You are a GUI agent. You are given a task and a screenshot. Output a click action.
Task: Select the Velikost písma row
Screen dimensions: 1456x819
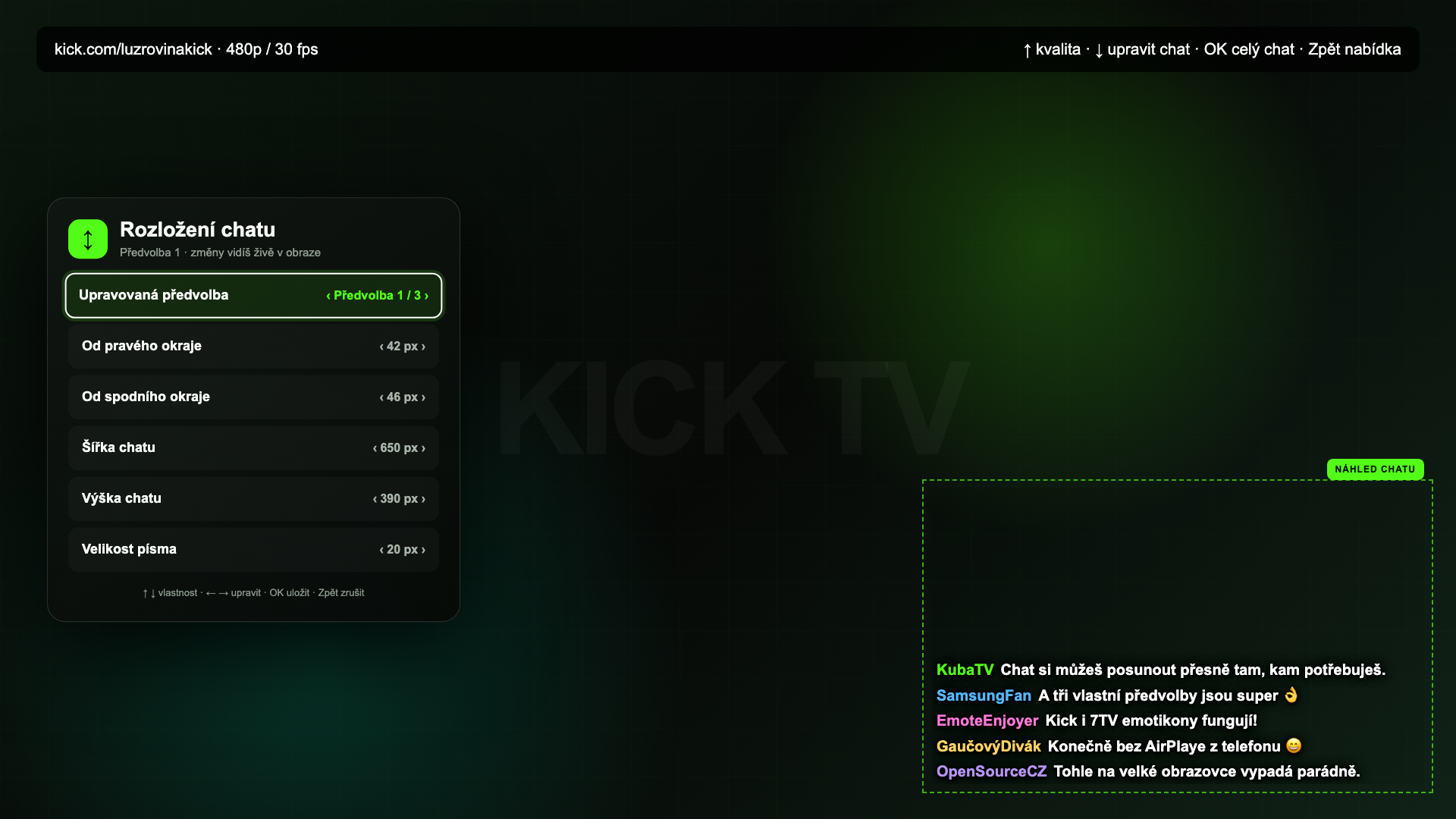click(x=253, y=549)
